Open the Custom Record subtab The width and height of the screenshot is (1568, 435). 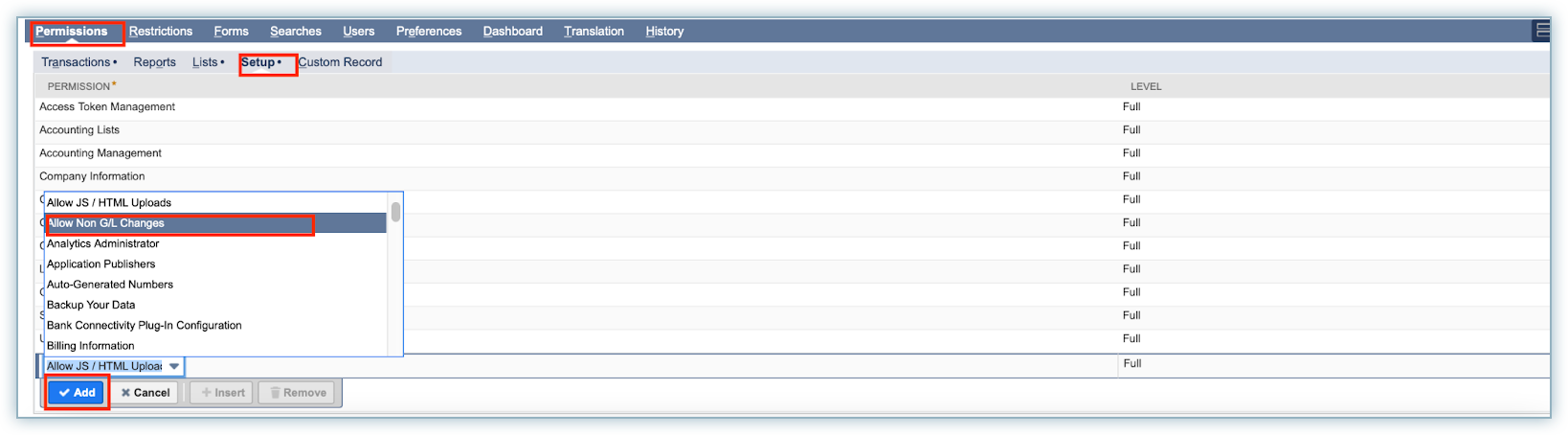pos(340,62)
